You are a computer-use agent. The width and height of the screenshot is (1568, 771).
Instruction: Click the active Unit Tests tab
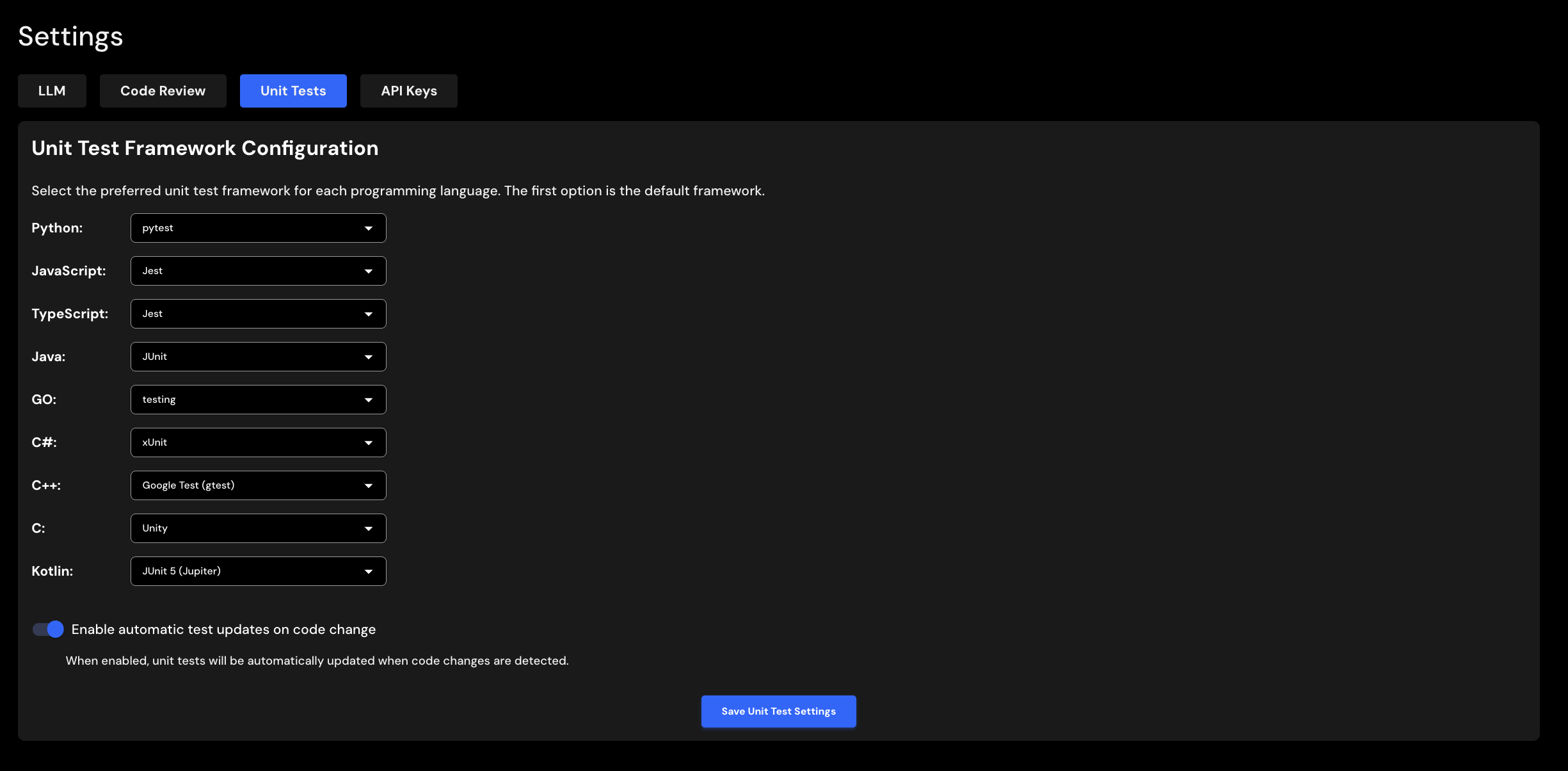coord(293,90)
